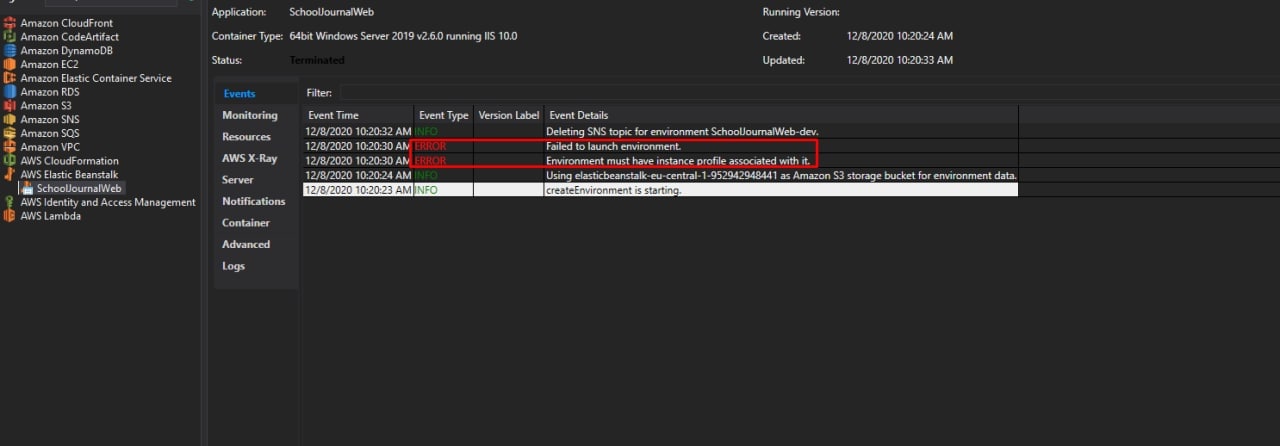The width and height of the screenshot is (1280, 446).
Task: Click the Amazon RDS icon
Action: click(10, 92)
